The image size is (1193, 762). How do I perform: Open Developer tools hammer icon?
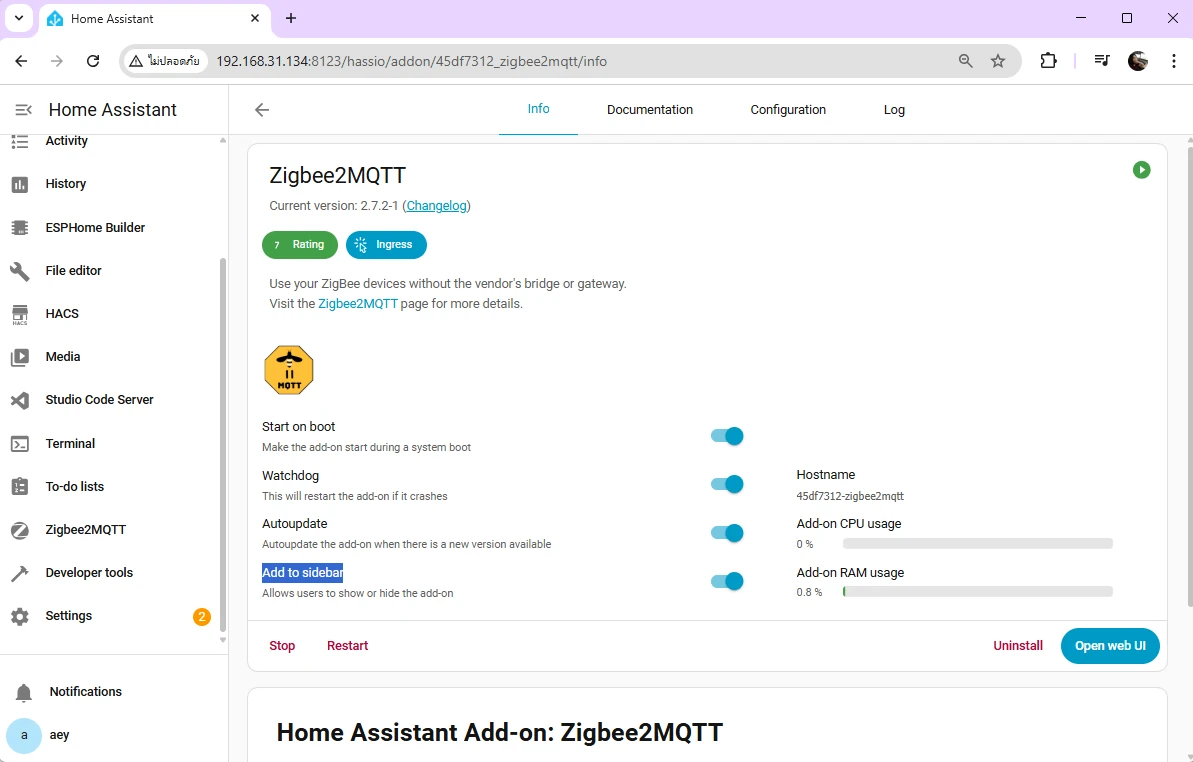tap(20, 573)
